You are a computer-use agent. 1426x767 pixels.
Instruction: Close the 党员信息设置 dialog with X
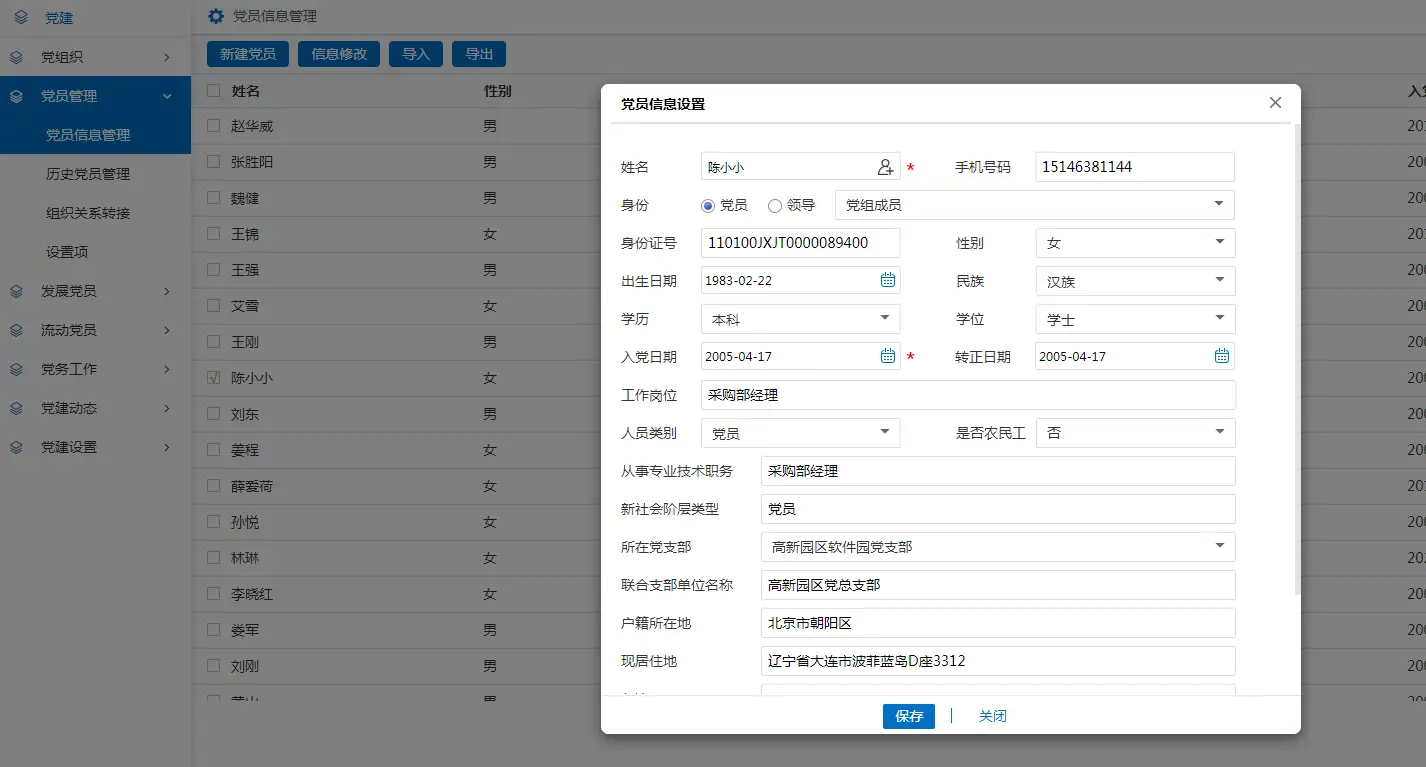[x=1275, y=103]
